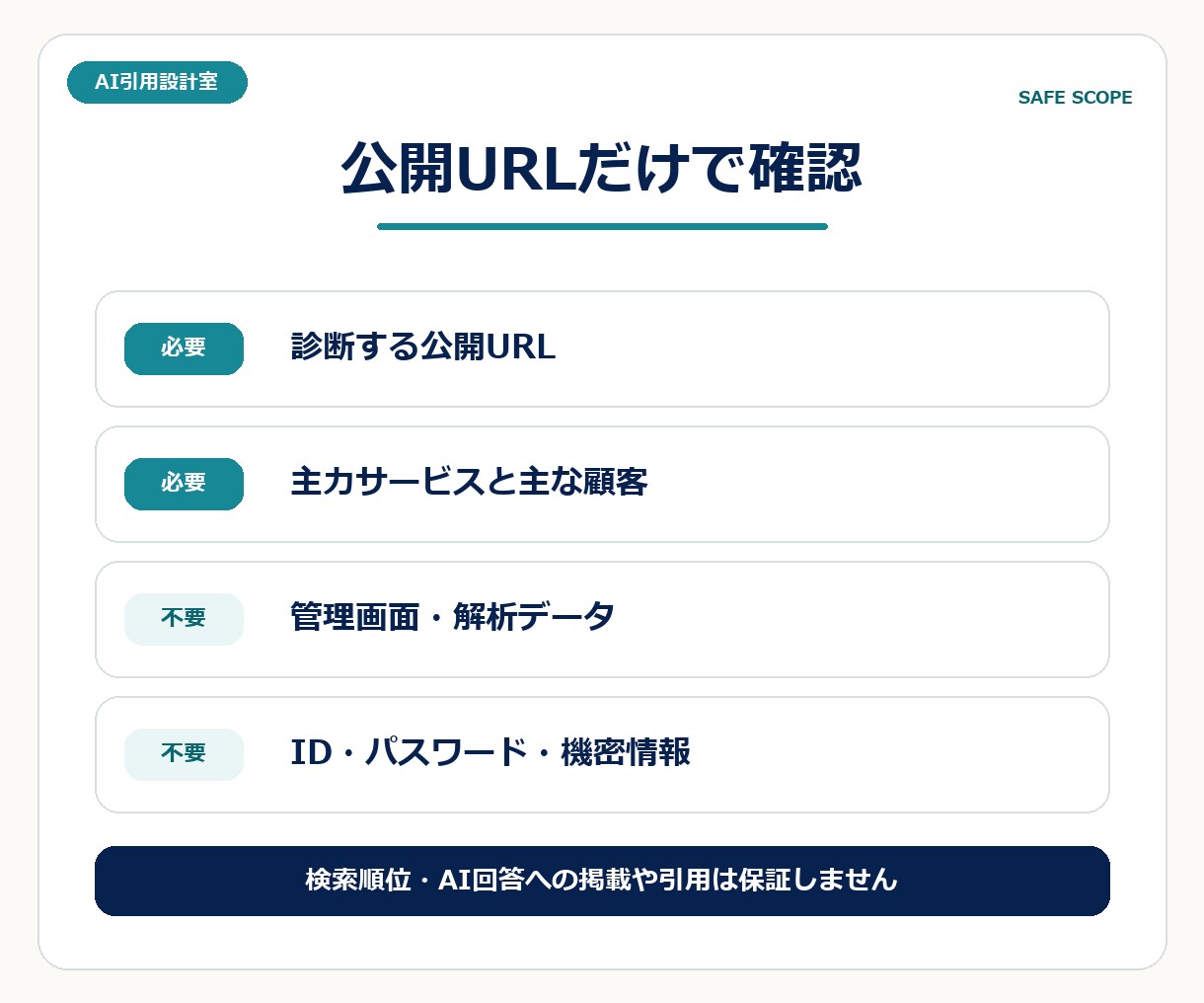Image resolution: width=1204 pixels, height=1003 pixels.
Task: Select the 診断する公開URL text
Action: coord(423,347)
